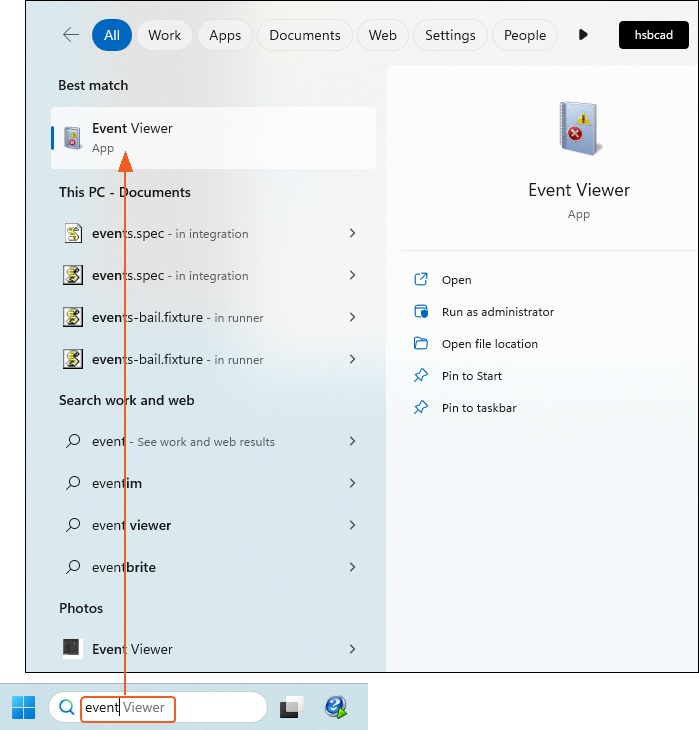Switch to the People filter tab
Viewport: 699px width, 730px height.
tap(525, 35)
